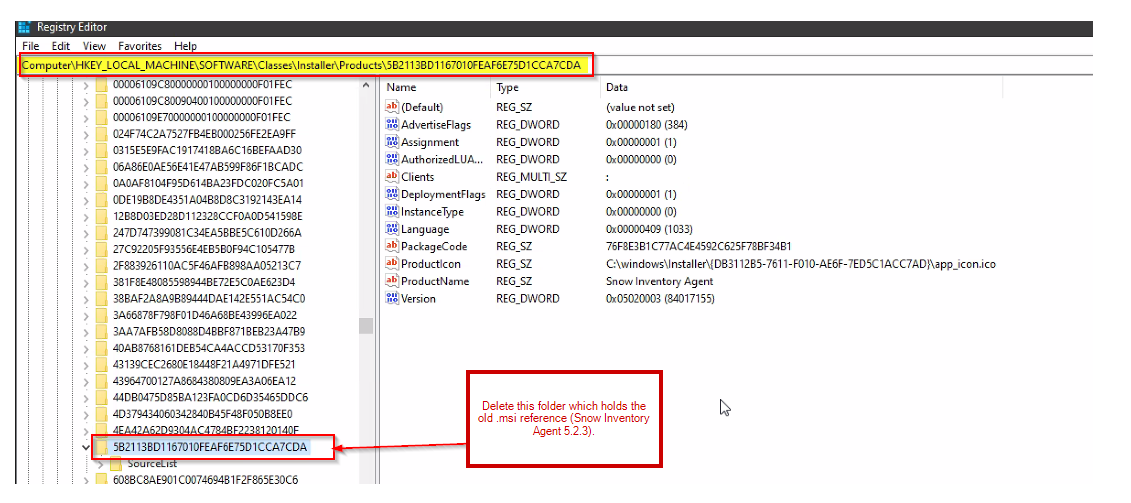Image resolution: width=1131 pixels, height=503 pixels.
Task: Select key 4D379434060342840B45F48F050B8EE0
Action: pos(203,414)
